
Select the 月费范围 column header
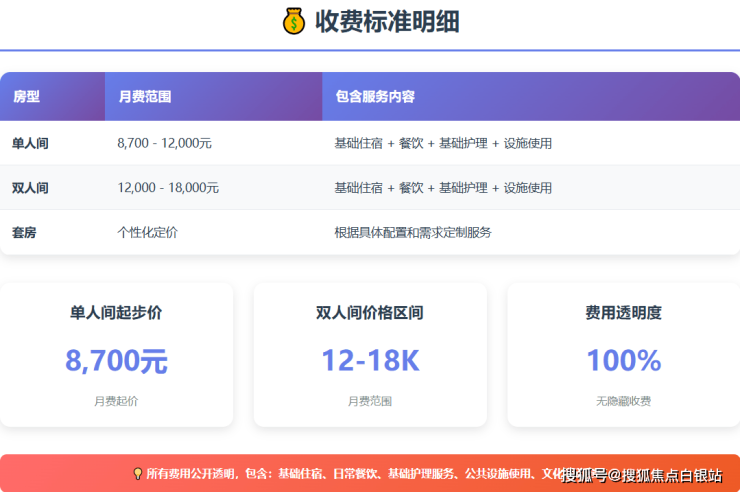[145, 97]
